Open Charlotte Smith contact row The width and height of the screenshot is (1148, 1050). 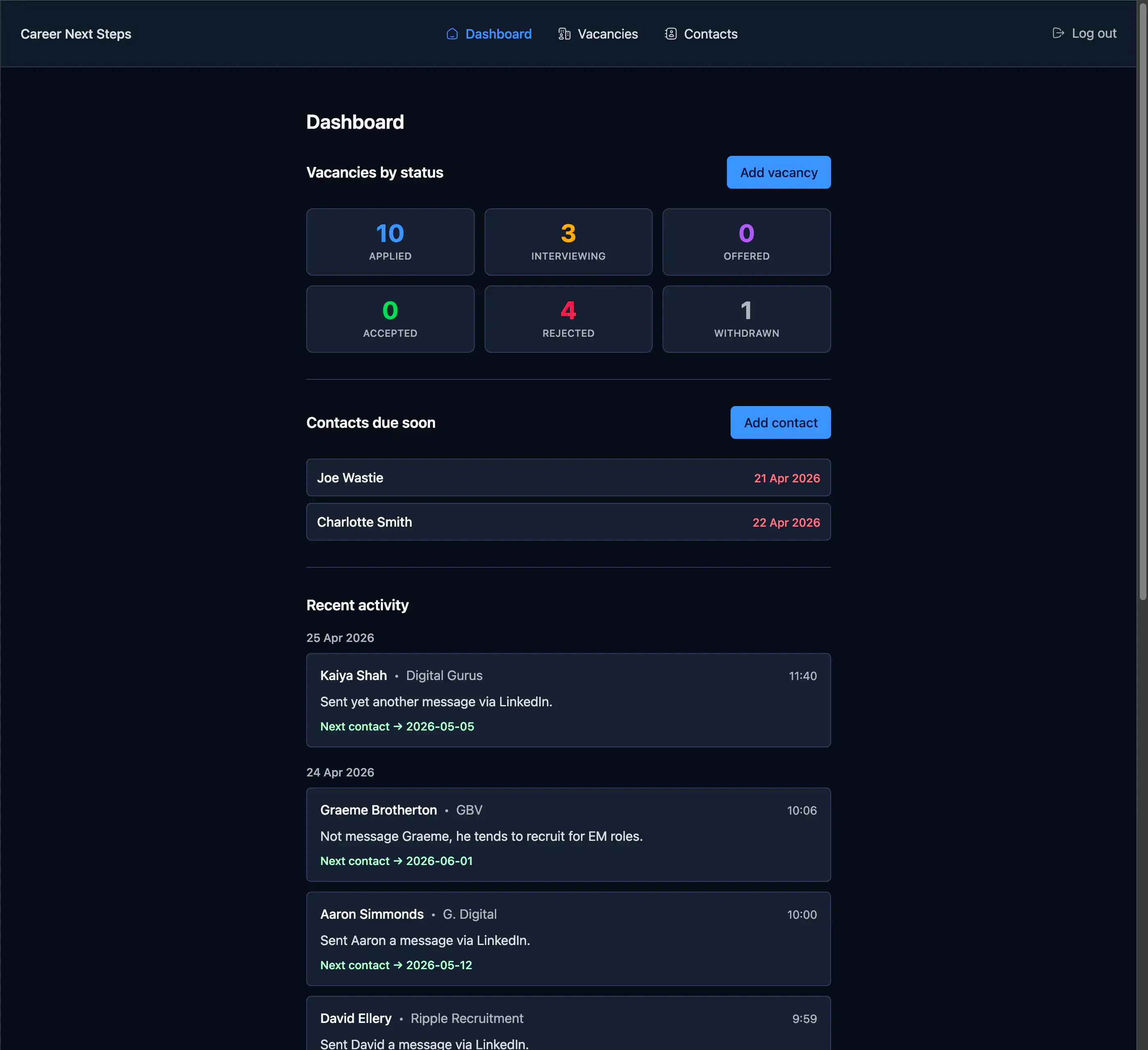(568, 522)
